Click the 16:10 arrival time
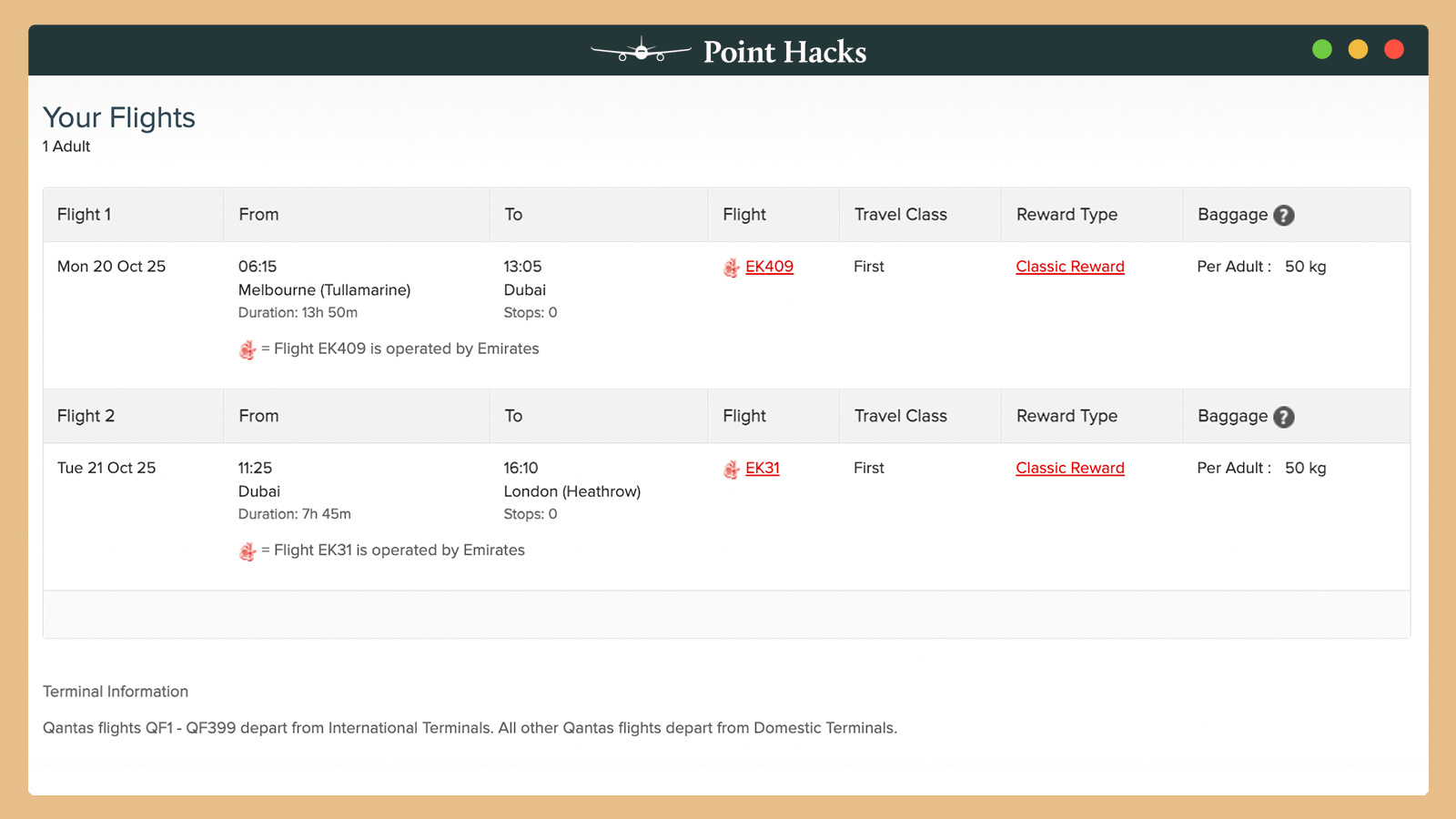The image size is (1456, 819). (x=521, y=468)
